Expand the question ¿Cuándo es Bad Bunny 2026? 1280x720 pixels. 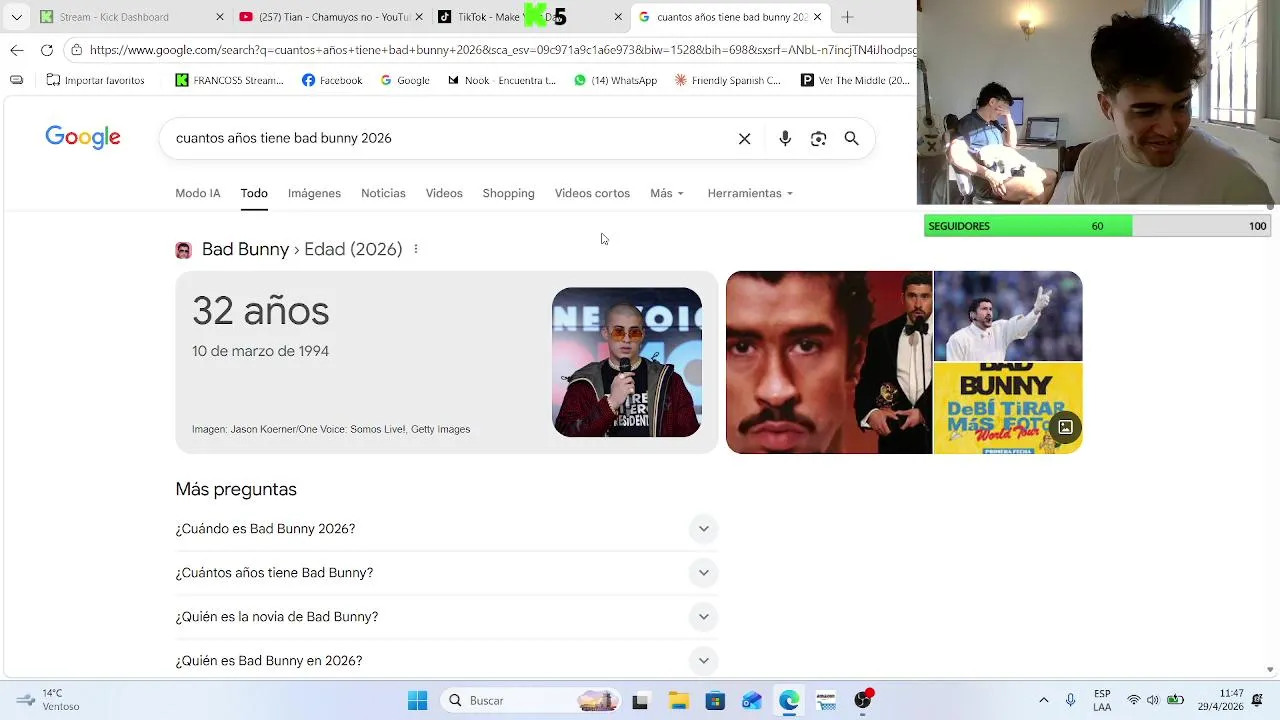coord(447,529)
